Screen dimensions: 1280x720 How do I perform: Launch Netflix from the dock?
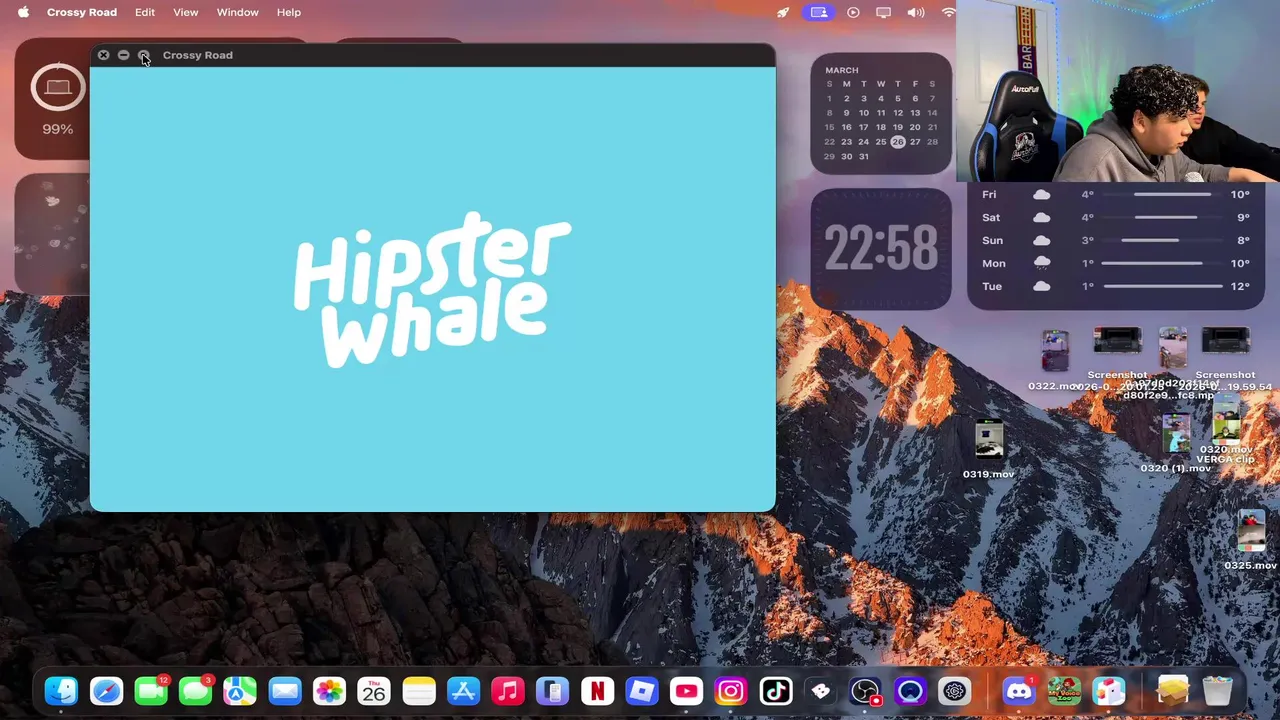[x=597, y=691]
